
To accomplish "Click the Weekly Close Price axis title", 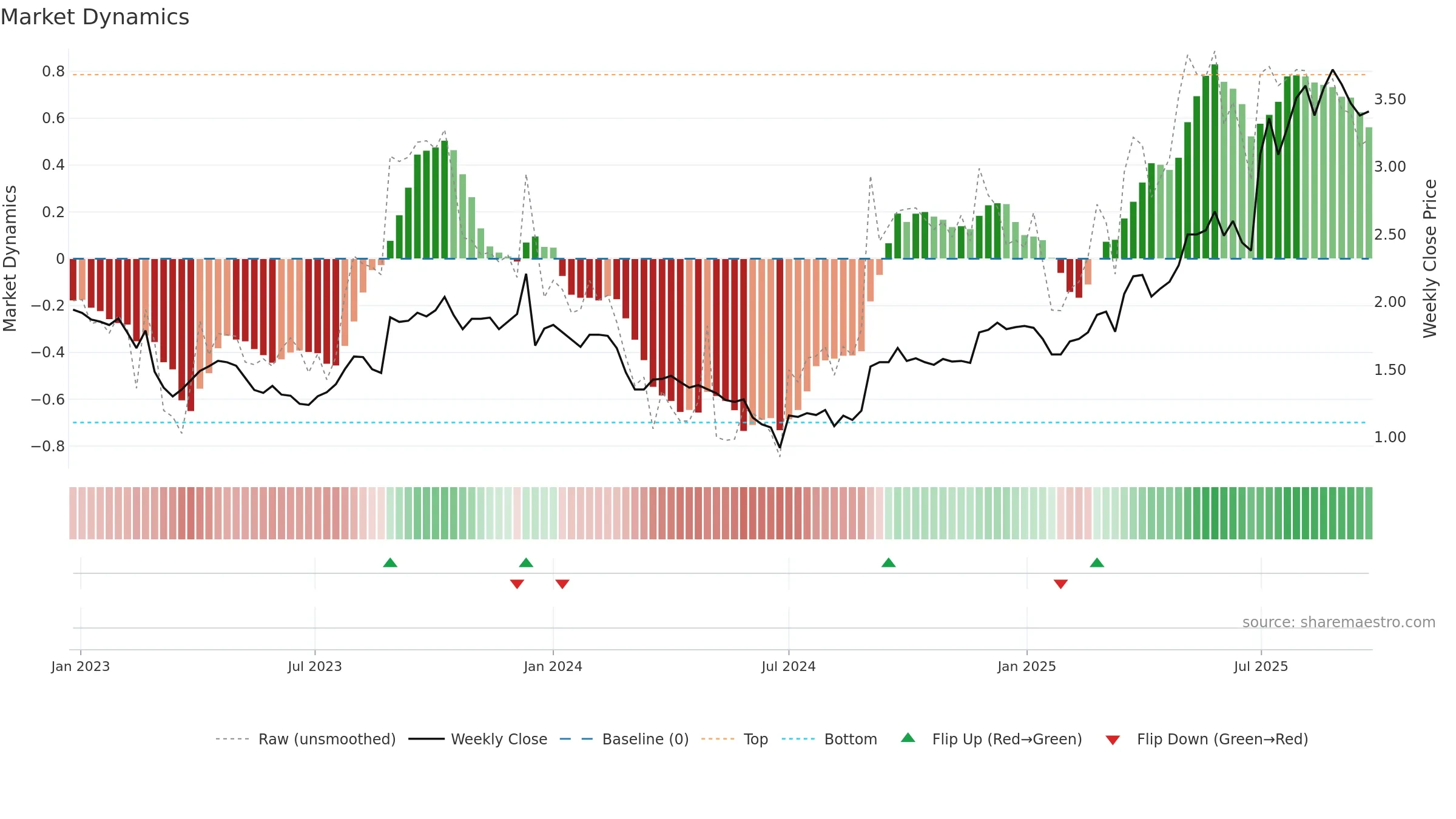I will click(1430, 258).
